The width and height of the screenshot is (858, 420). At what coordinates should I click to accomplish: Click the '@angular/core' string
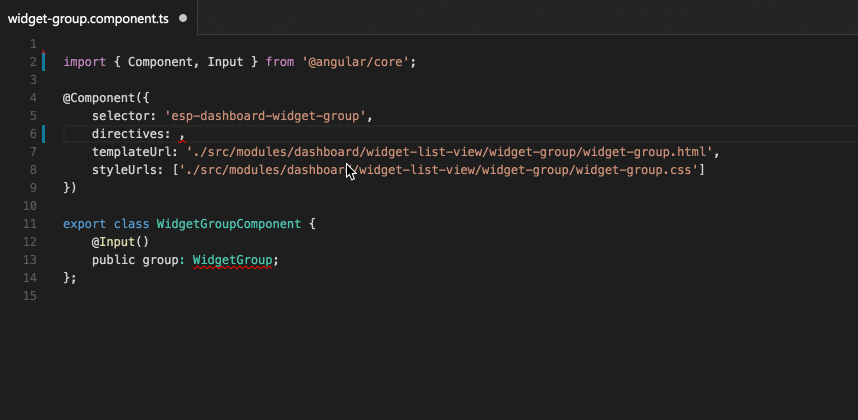pos(356,62)
